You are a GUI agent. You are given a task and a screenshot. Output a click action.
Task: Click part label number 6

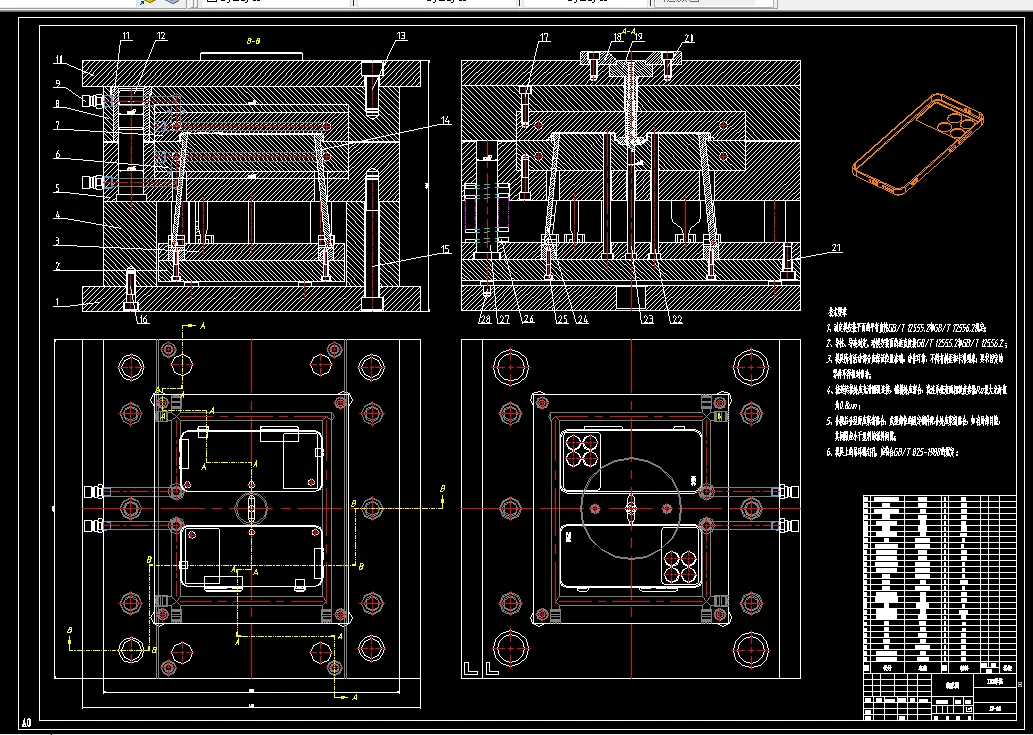point(58,155)
